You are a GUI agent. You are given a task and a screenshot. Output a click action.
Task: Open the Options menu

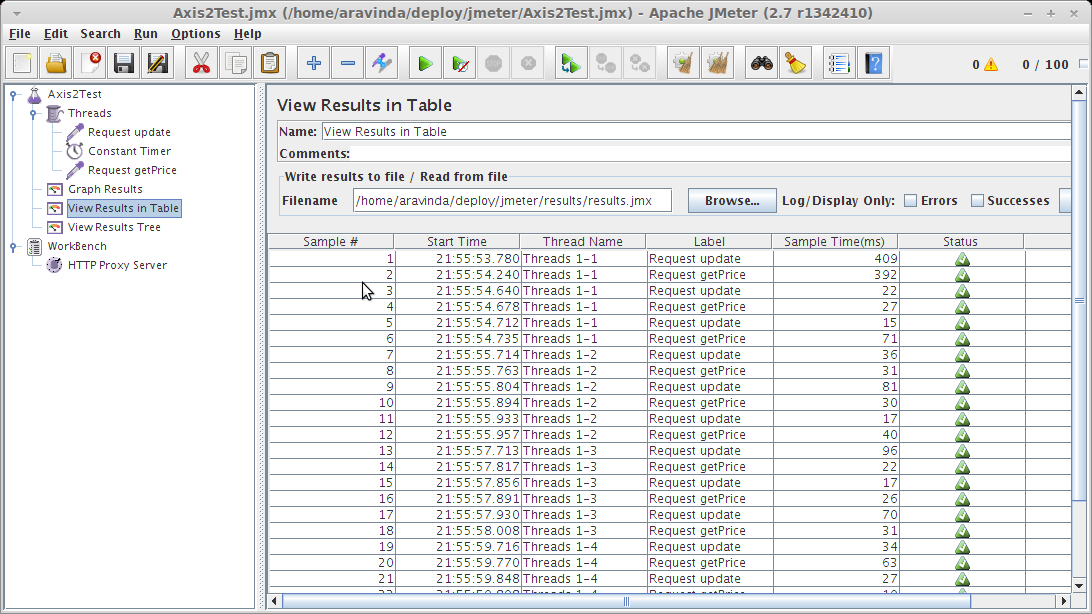[x=196, y=33]
